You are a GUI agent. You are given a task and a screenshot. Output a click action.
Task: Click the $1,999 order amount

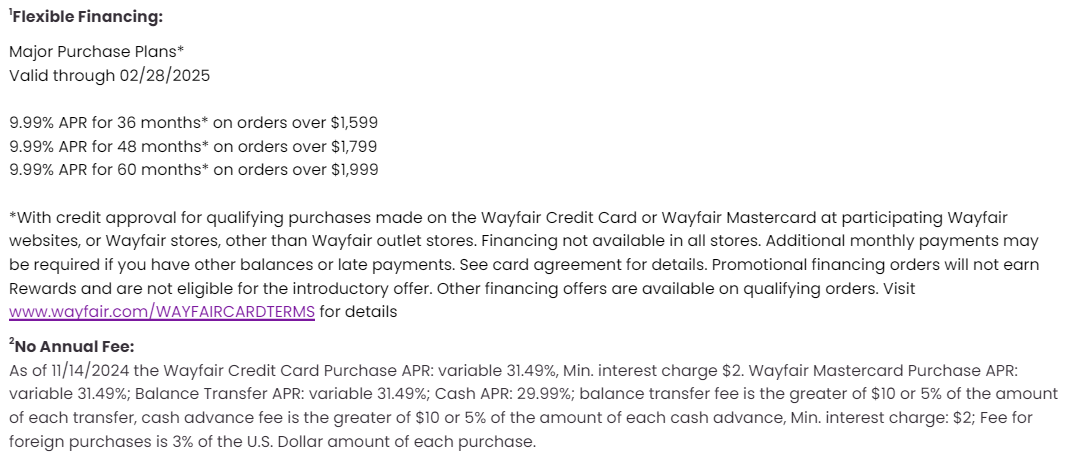pyautogui.click(x=354, y=170)
